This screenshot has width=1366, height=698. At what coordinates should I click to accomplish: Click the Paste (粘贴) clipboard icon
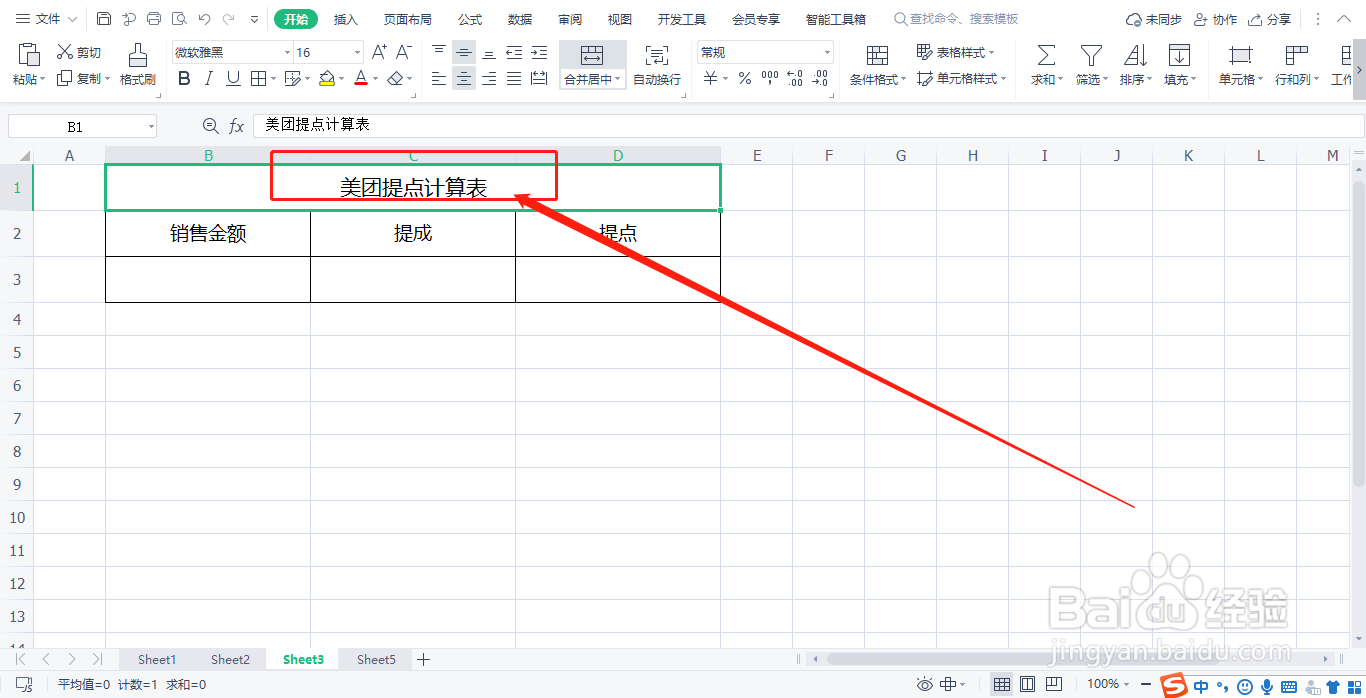click(29, 54)
